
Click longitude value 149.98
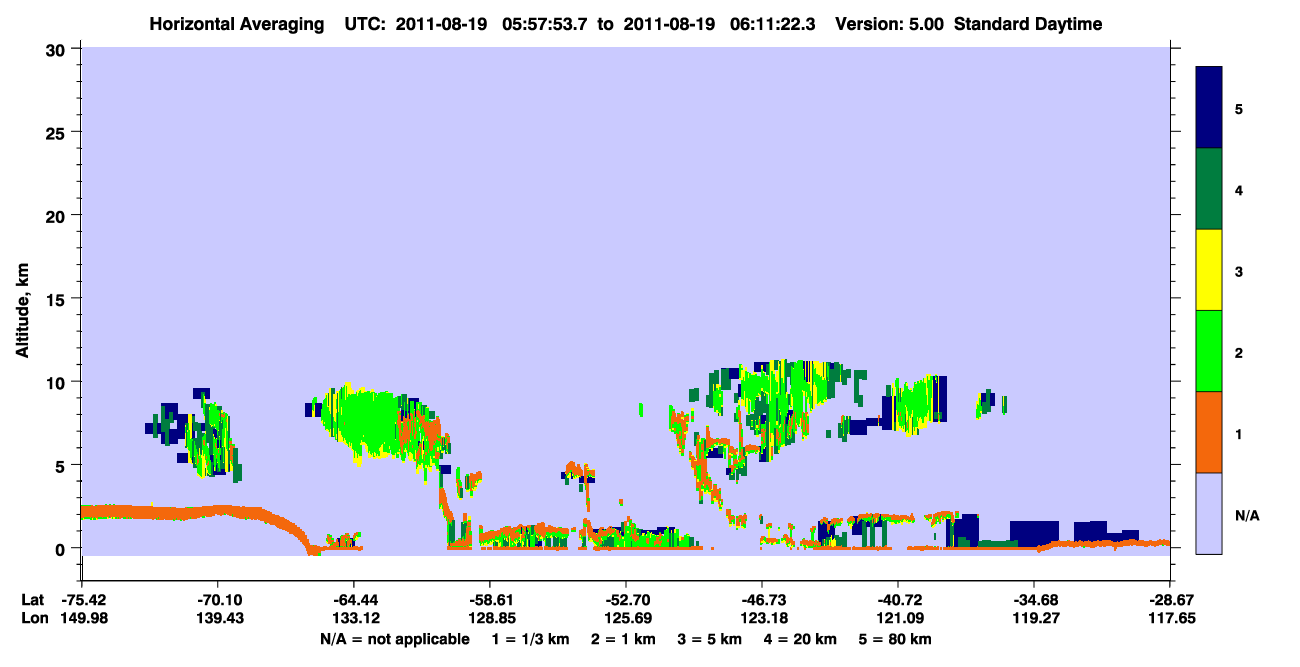(x=81, y=618)
